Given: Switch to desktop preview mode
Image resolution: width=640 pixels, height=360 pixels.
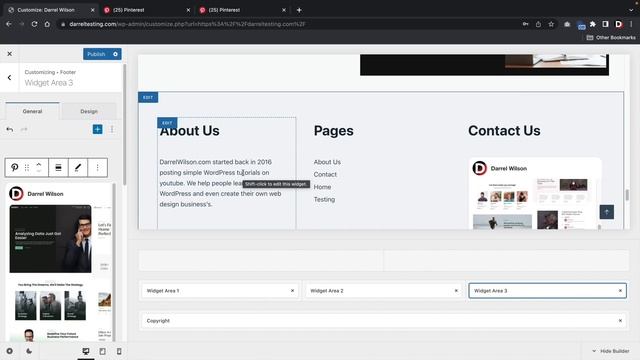Looking at the screenshot, I should click(x=86, y=351).
